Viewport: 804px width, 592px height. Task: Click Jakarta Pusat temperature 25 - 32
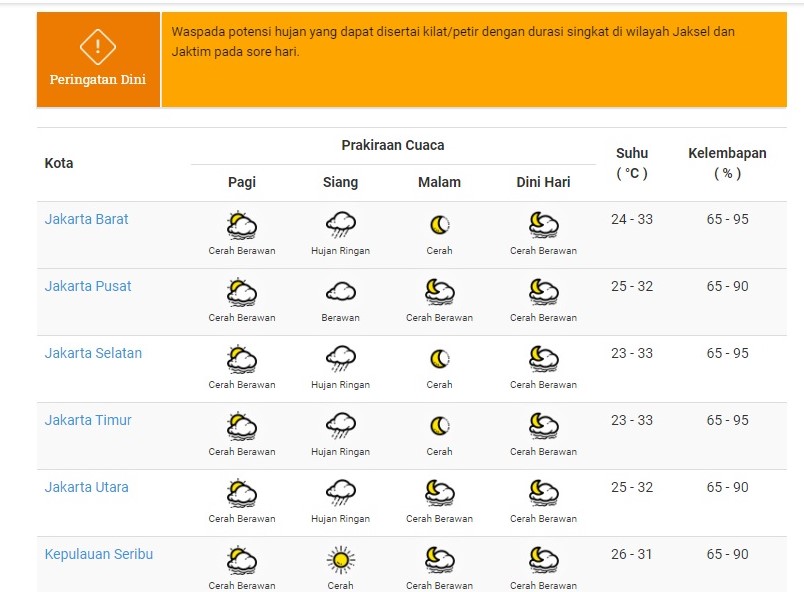click(632, 286)
